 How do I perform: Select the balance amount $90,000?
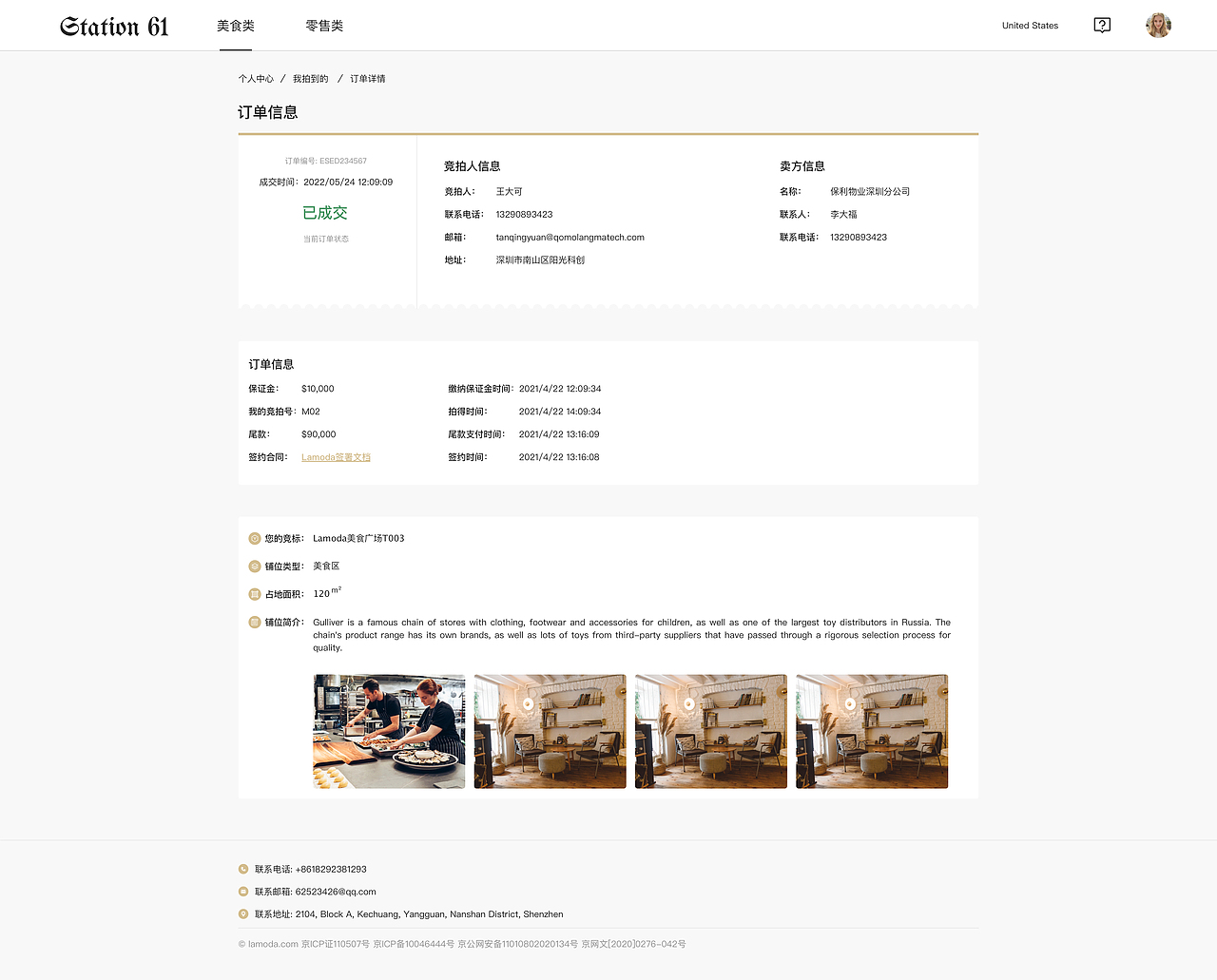[x=319, y=434]
